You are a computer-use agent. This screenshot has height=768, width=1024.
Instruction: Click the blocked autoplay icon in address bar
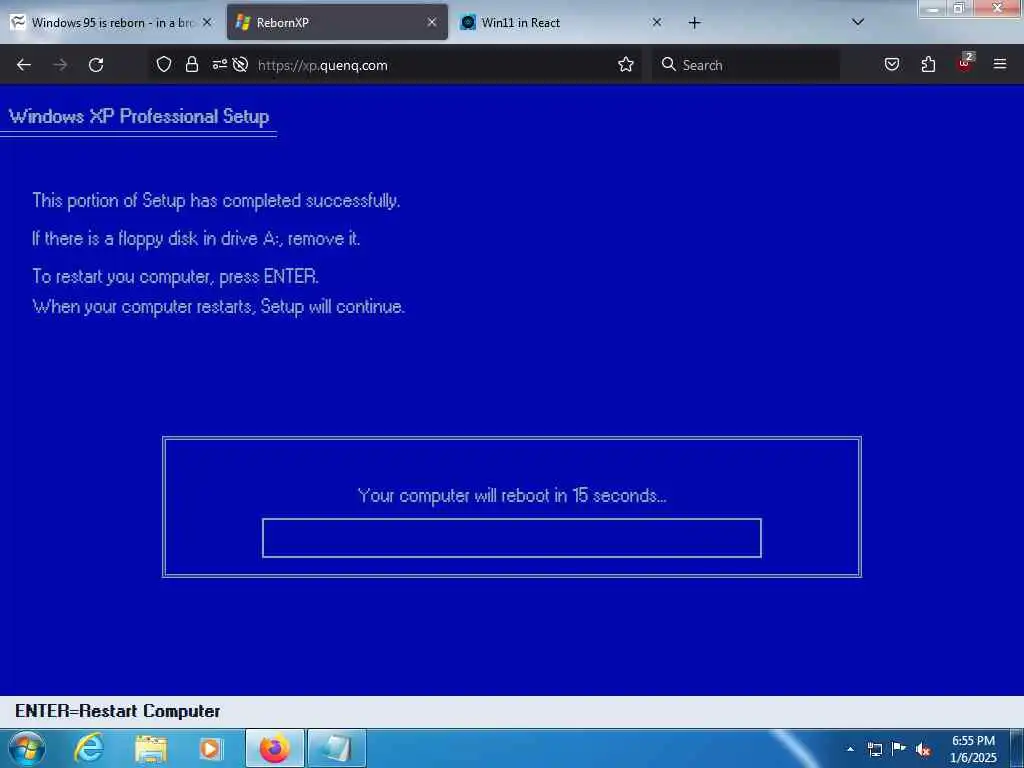(x=240, y=65)
